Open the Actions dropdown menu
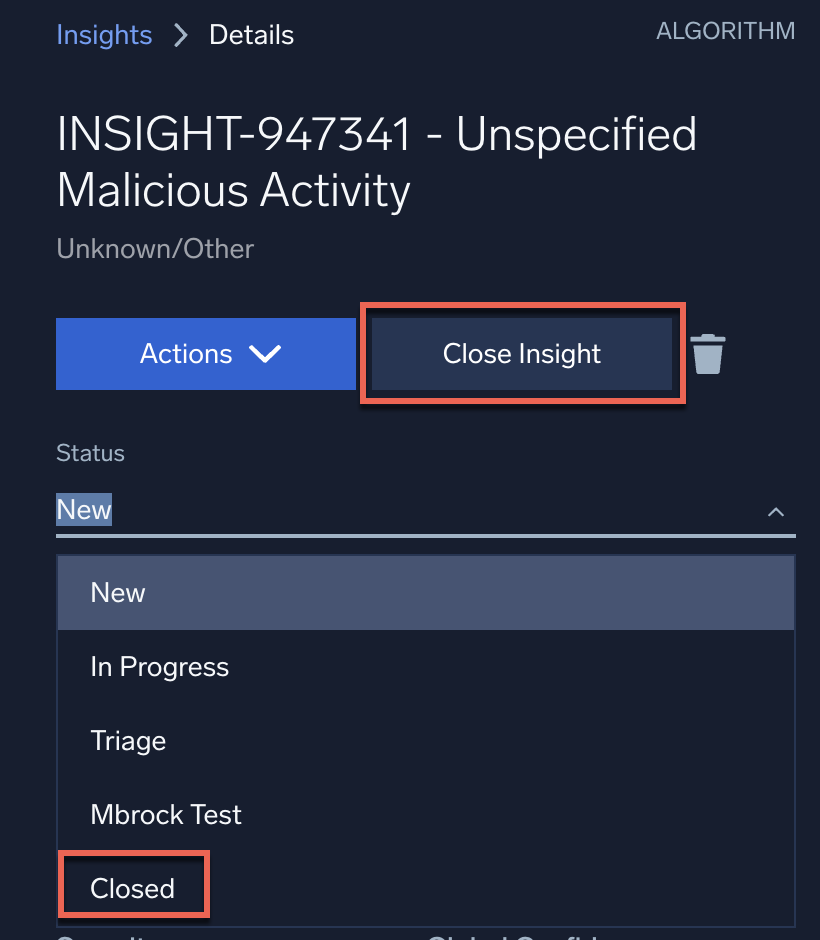820x940 pixels. [205, 354]
